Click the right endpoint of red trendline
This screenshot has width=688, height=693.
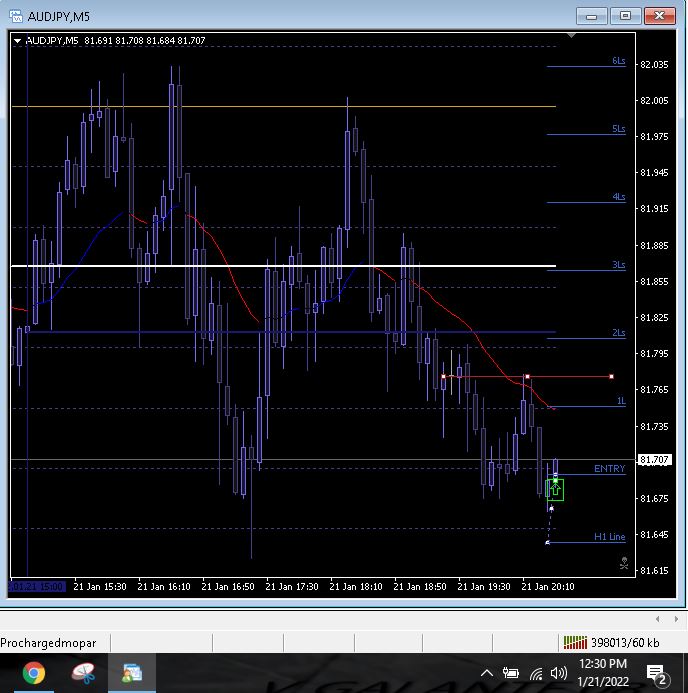(611, 377)
